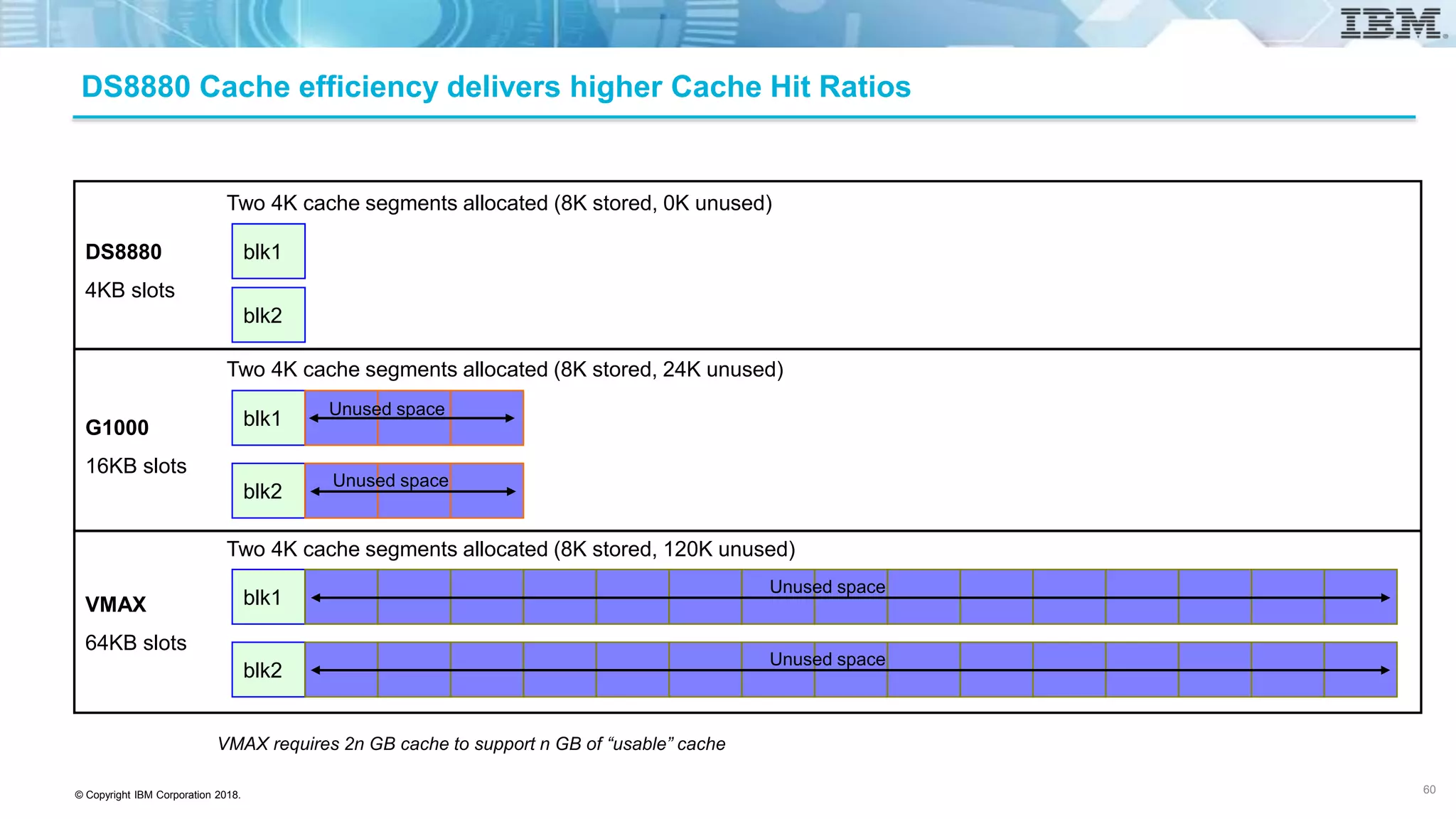Select the VMAX row label
1456x819 pixels.
pyautogui.click(x=116, y=604)
